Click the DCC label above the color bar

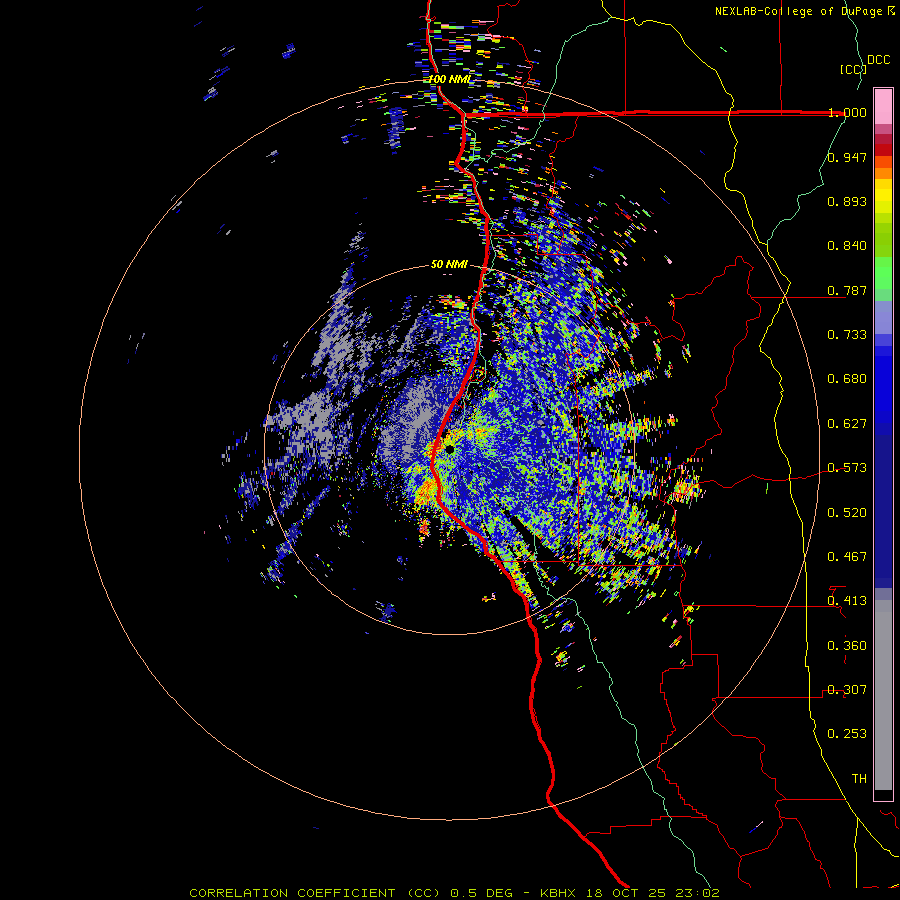pos(878,60)
